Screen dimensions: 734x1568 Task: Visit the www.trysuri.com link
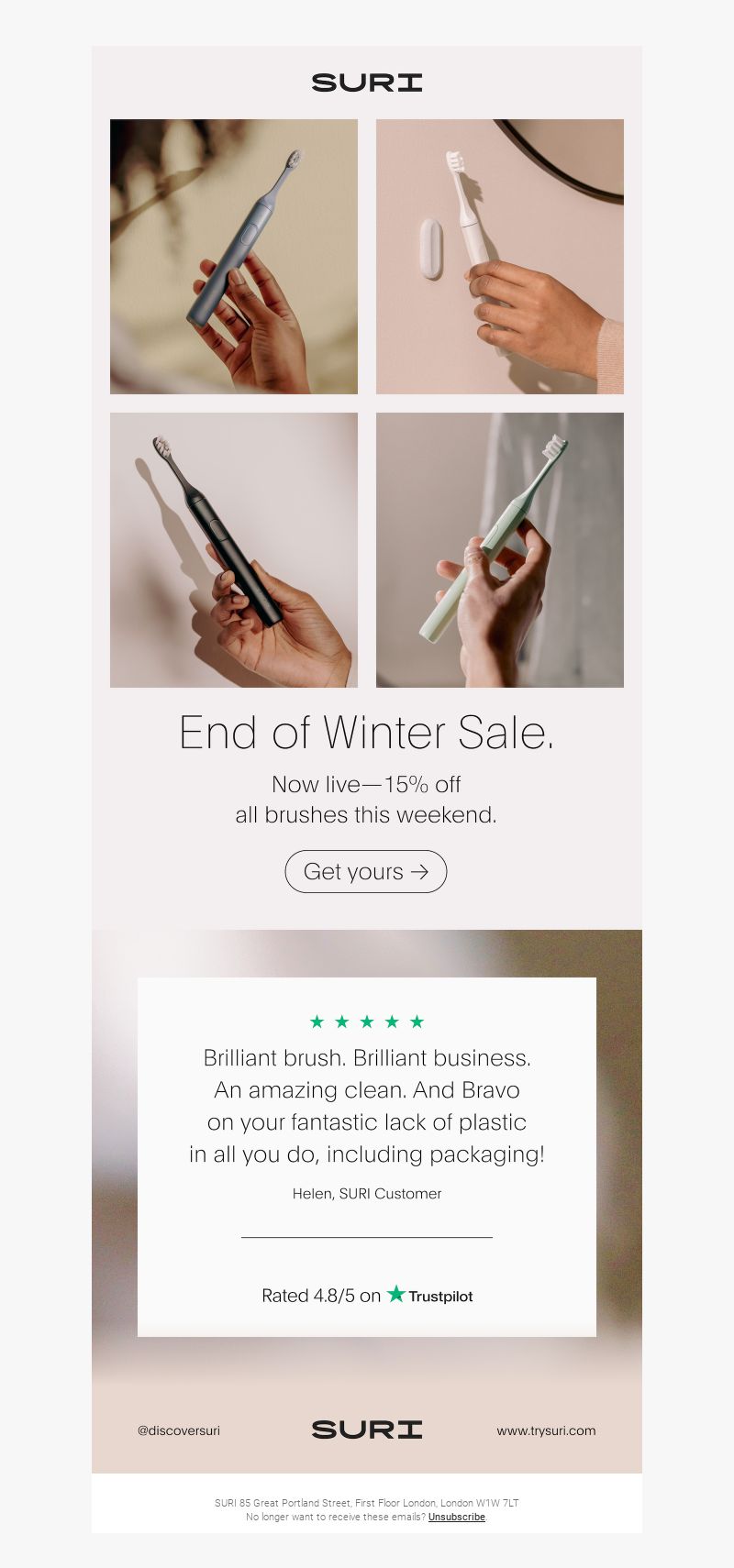[x=546, y=1430]
